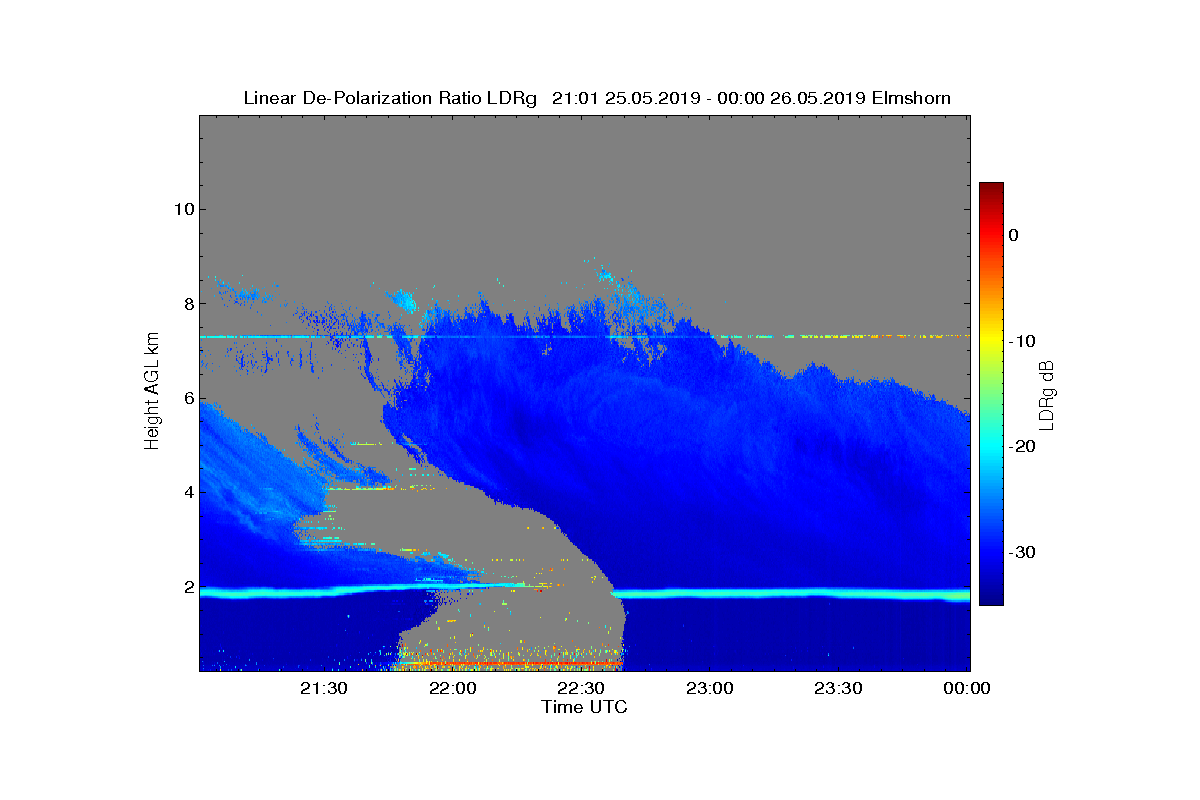1200x800 pixels.
Task: Click the height tick label 10
Action: pyautogui.click(x=182, y=209)
